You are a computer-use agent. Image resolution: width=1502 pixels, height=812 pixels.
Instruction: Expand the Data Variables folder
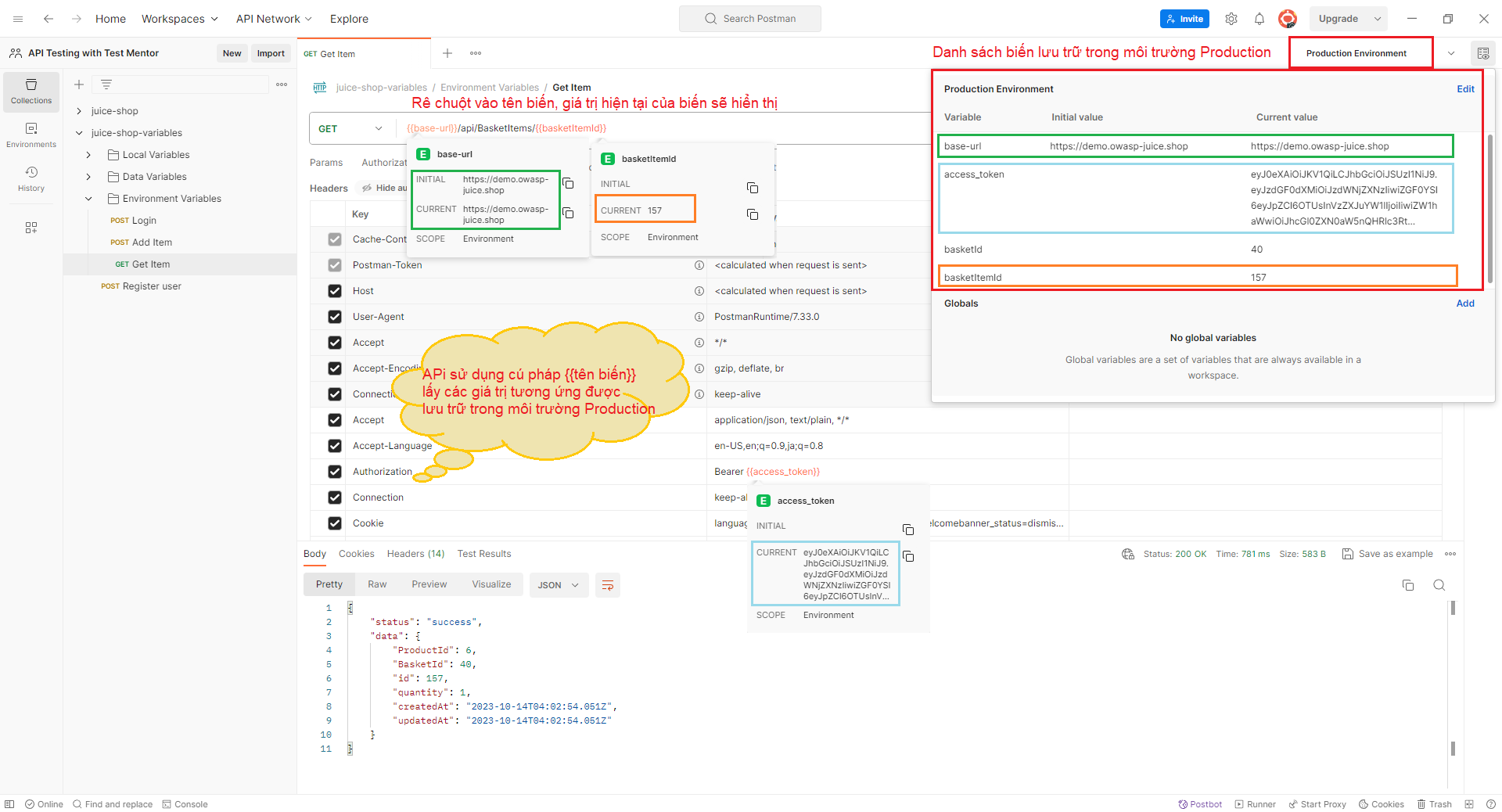coord(88,177)
